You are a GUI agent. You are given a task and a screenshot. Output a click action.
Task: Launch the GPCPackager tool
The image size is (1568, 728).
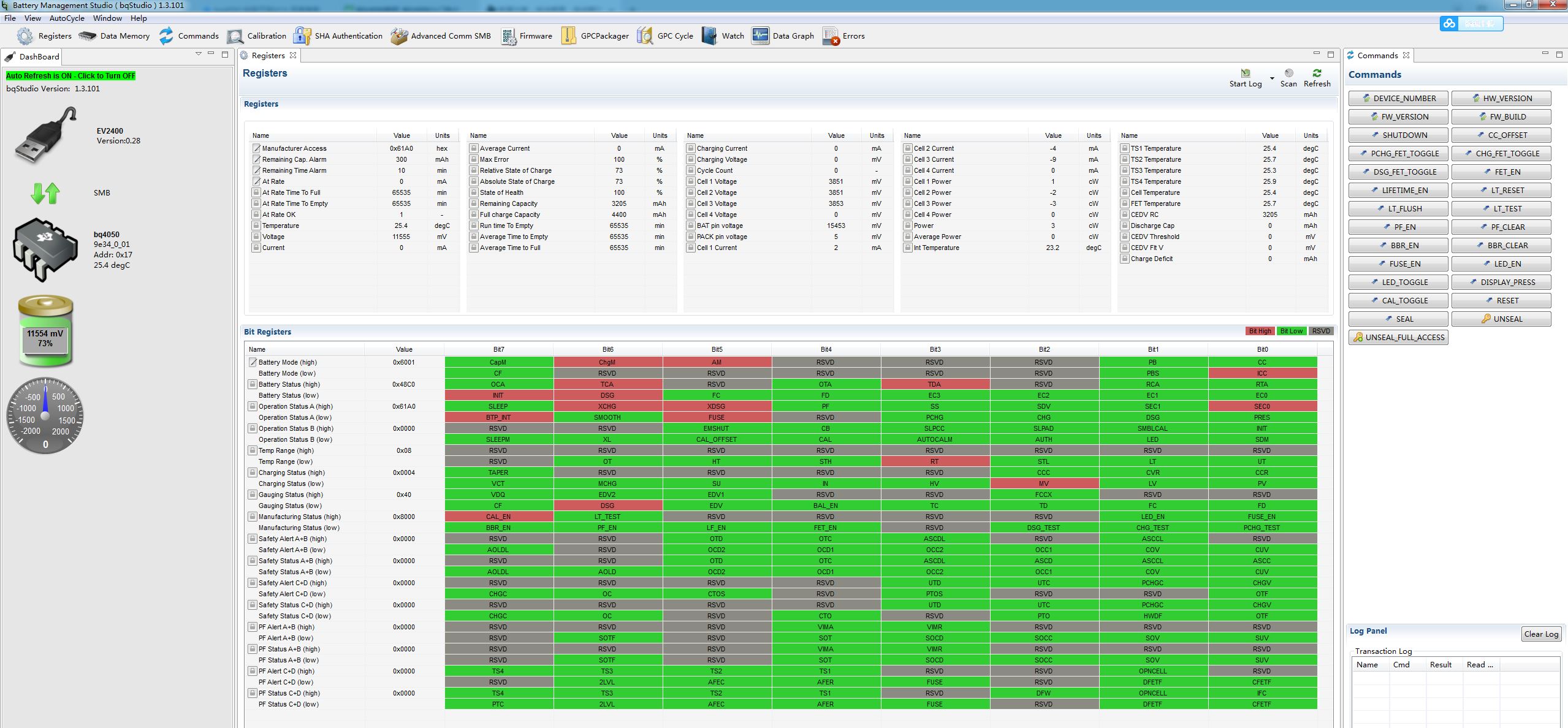tap(568, 36)
